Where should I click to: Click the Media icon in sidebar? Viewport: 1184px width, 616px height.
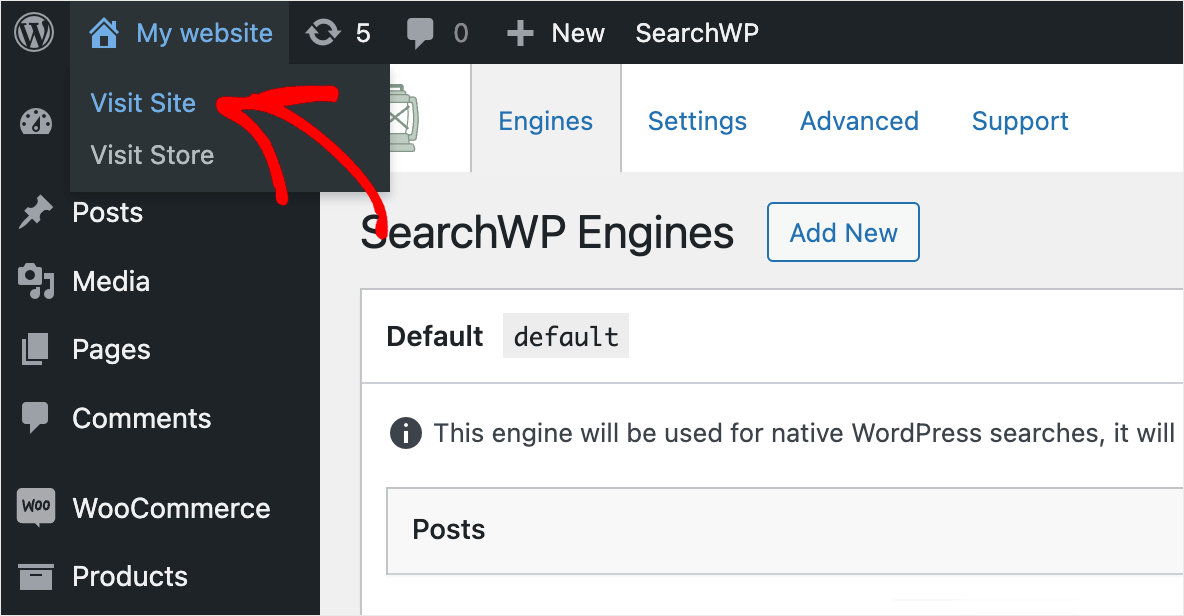pos(35,281)
